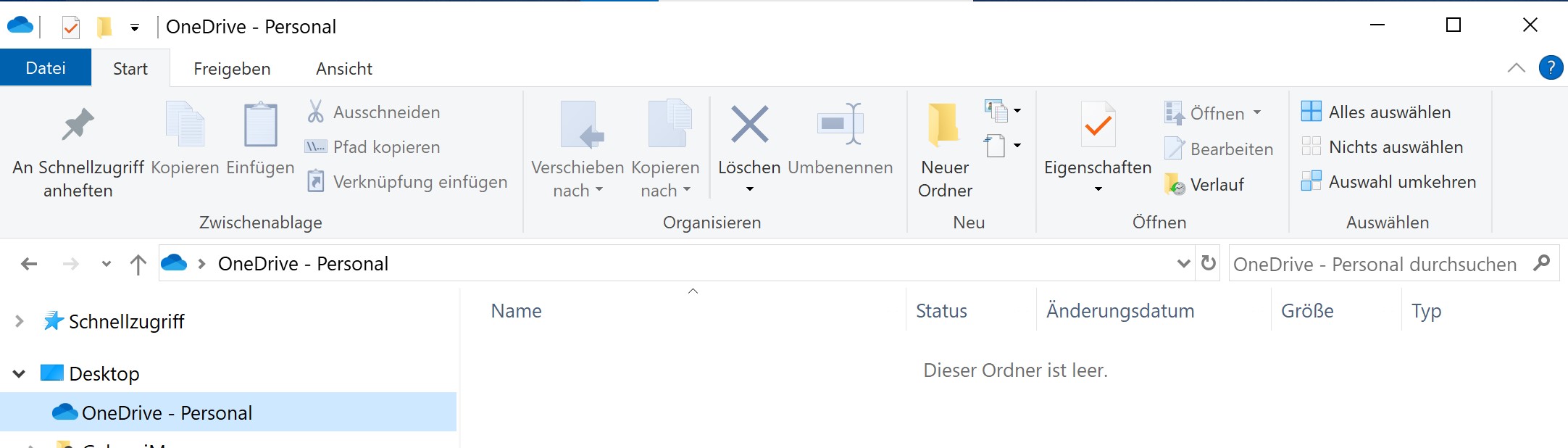Click Verlauf history button
This screenshot has width=1568, height=448.
[x=1204, y=184]
